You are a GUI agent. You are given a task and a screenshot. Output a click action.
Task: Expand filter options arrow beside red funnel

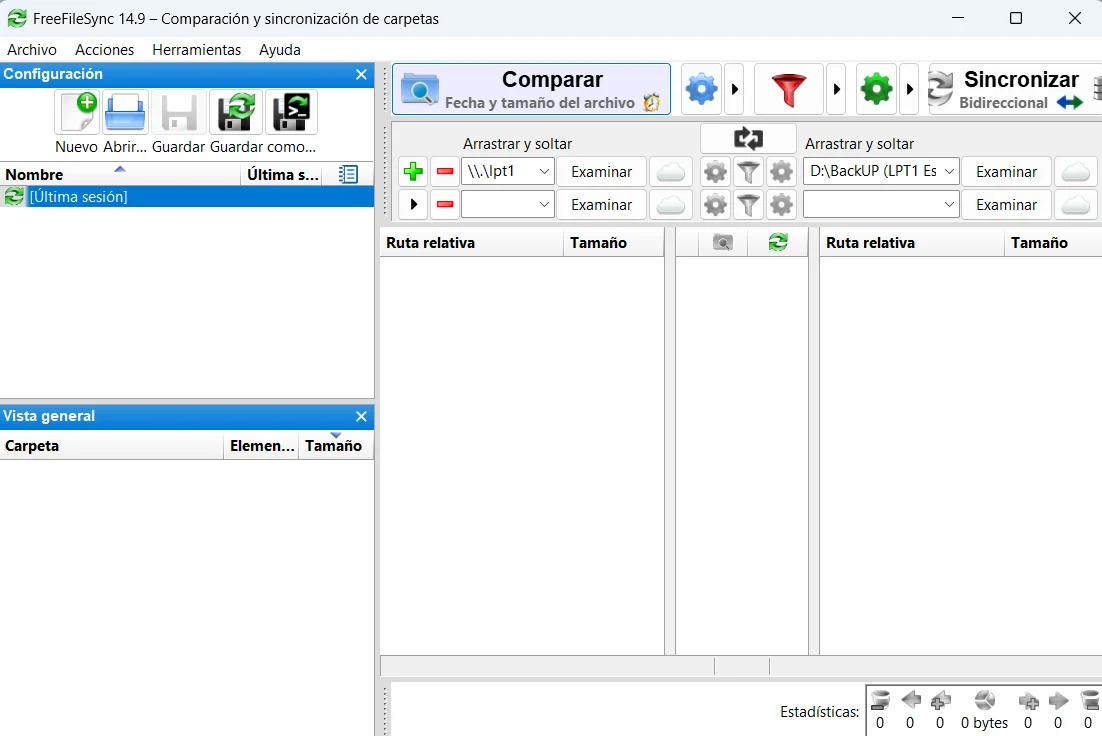coord(836,89)
